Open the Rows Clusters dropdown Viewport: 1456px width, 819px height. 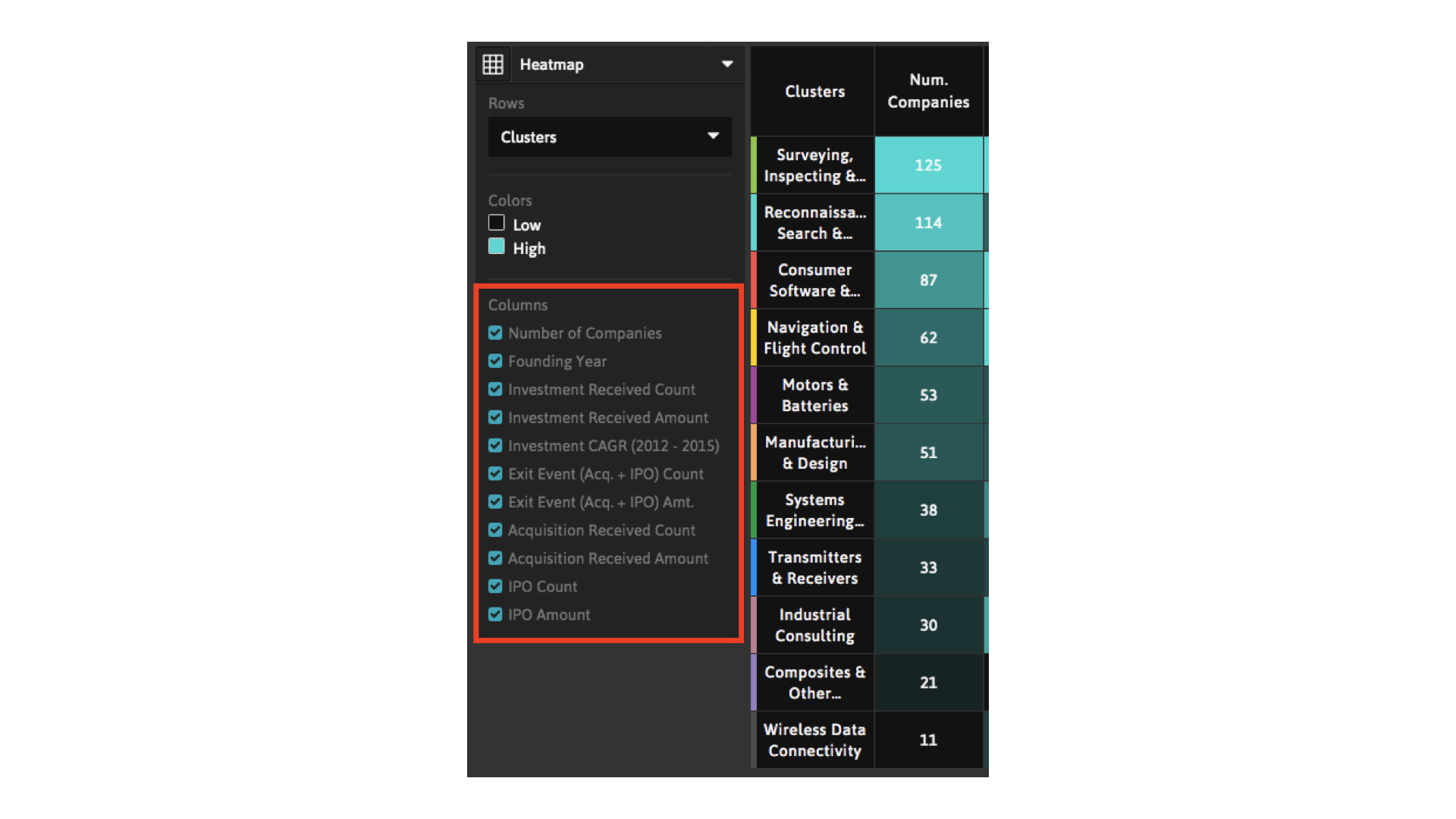[610, 137]
